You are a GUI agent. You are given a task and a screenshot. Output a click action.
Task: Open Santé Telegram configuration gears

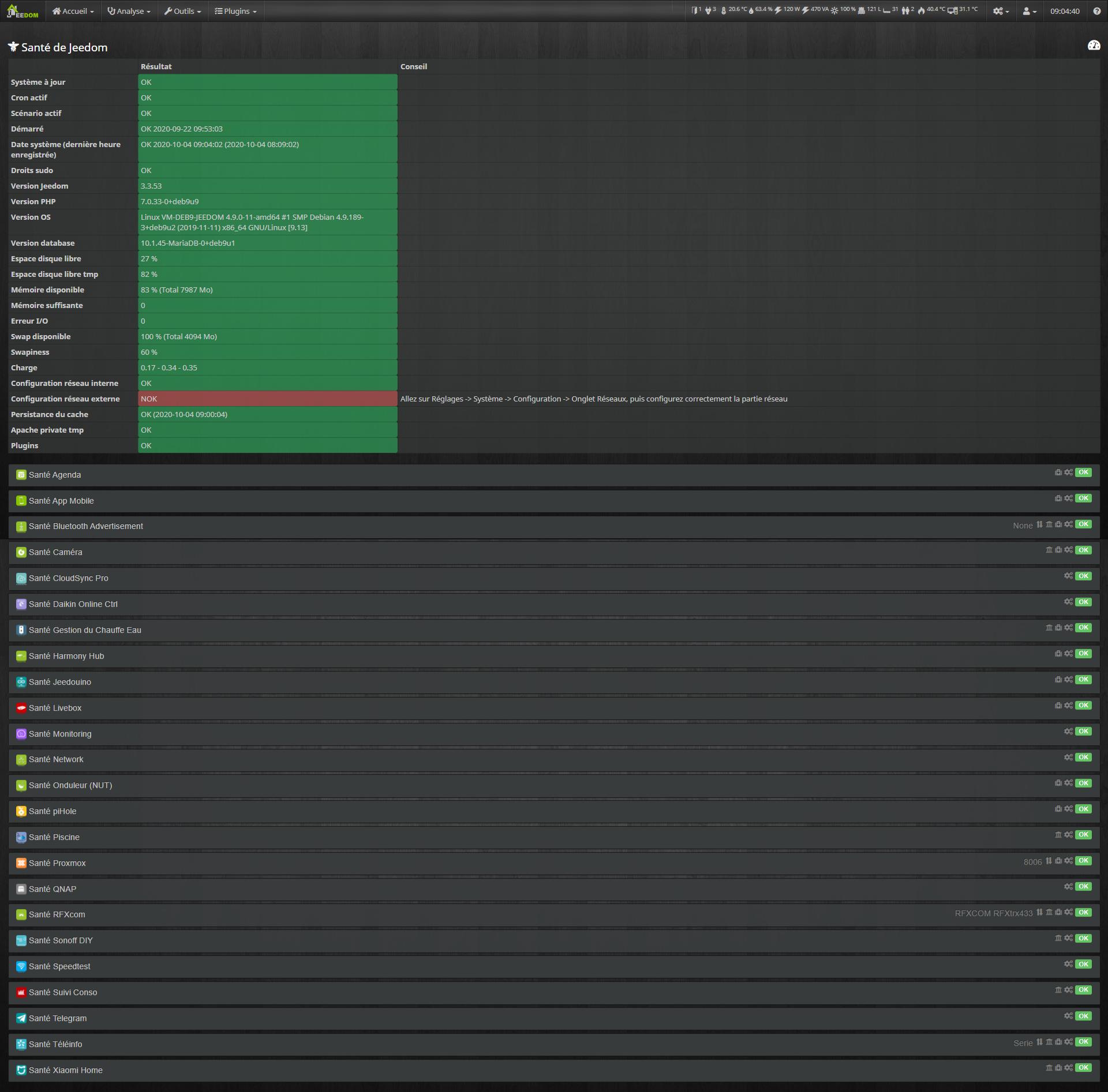pos(1068,1016)
